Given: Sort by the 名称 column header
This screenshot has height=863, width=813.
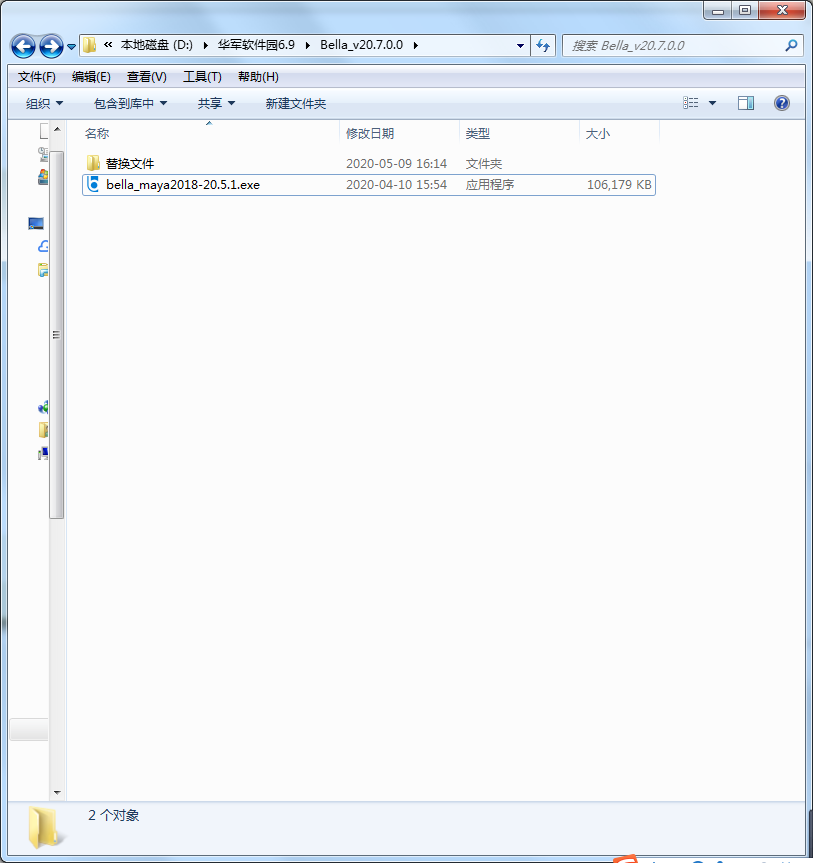Looking at the screenshot, I should point(210,134).
